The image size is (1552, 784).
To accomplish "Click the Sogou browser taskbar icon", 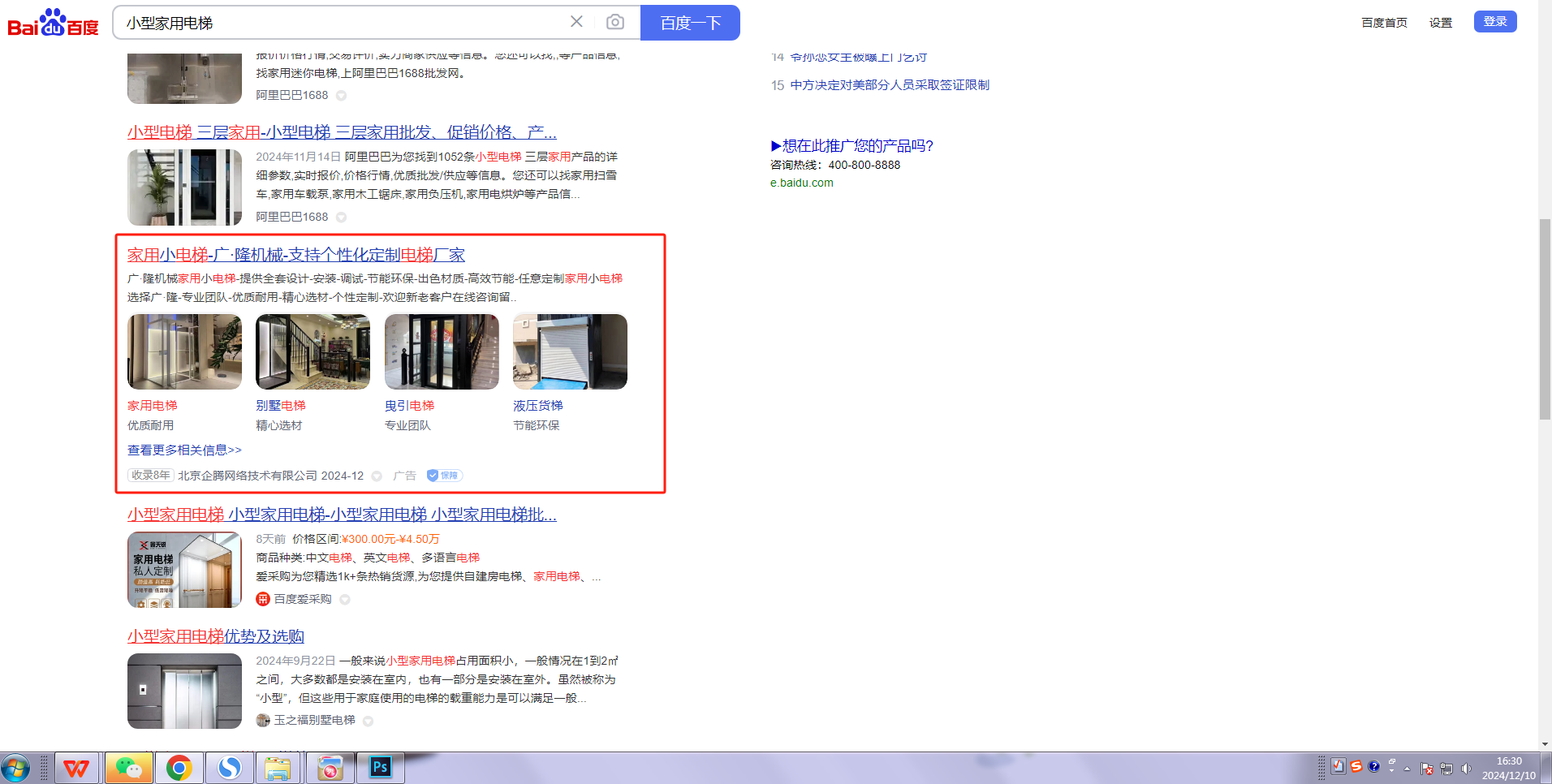I will 230,767.
